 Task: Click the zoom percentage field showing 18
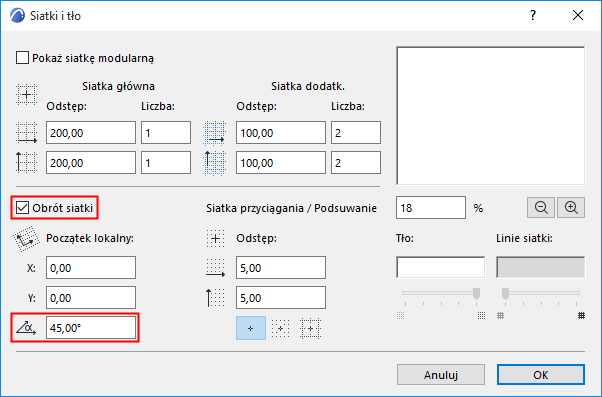click(x=431, y=208)
